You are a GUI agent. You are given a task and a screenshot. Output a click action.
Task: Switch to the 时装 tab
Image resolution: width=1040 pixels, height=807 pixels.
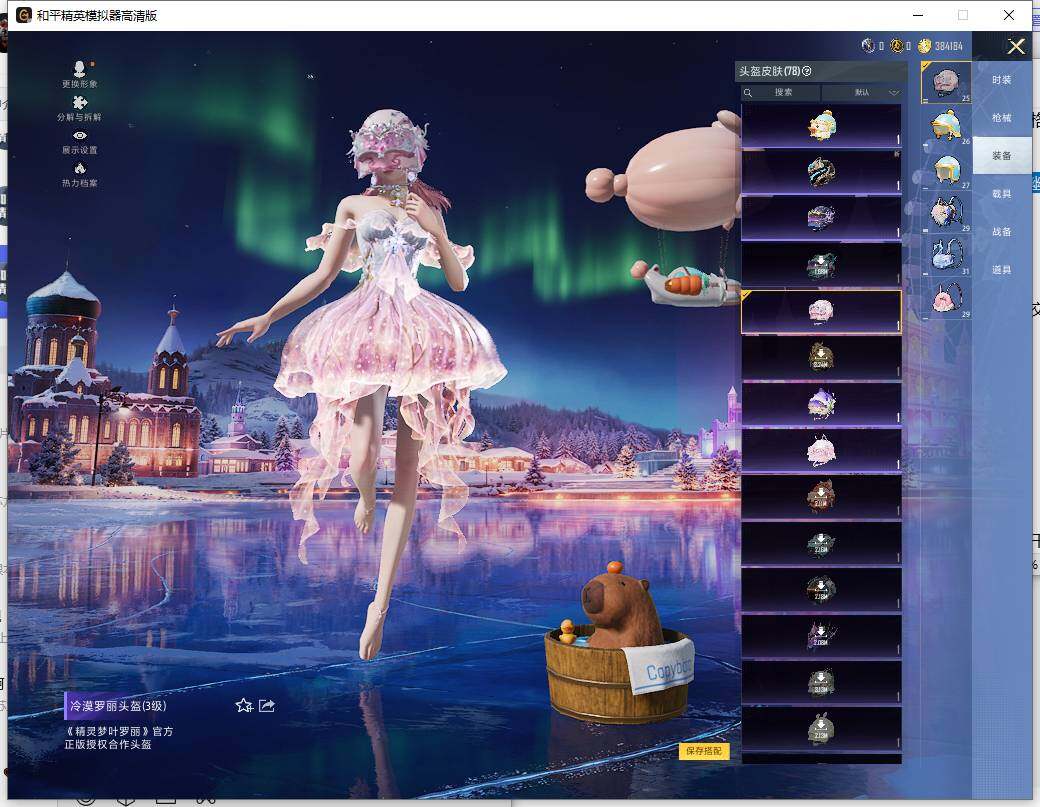click(1002, 80)
